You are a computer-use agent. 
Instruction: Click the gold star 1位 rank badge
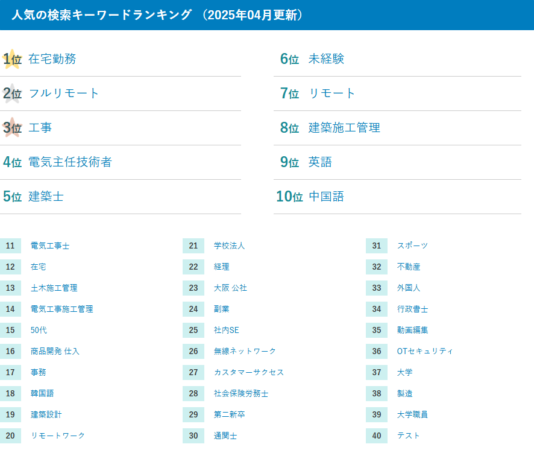[12, 59]
